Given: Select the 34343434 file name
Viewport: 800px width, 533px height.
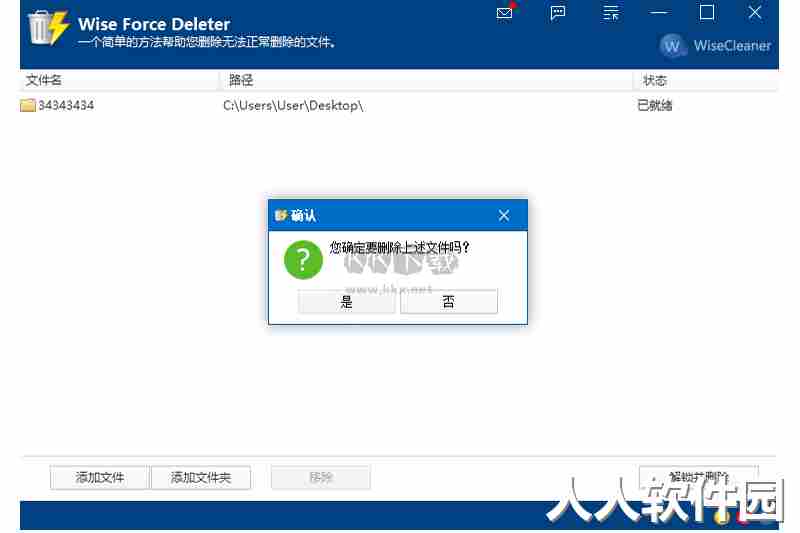Looking at the screenshot, I should 66,106.
